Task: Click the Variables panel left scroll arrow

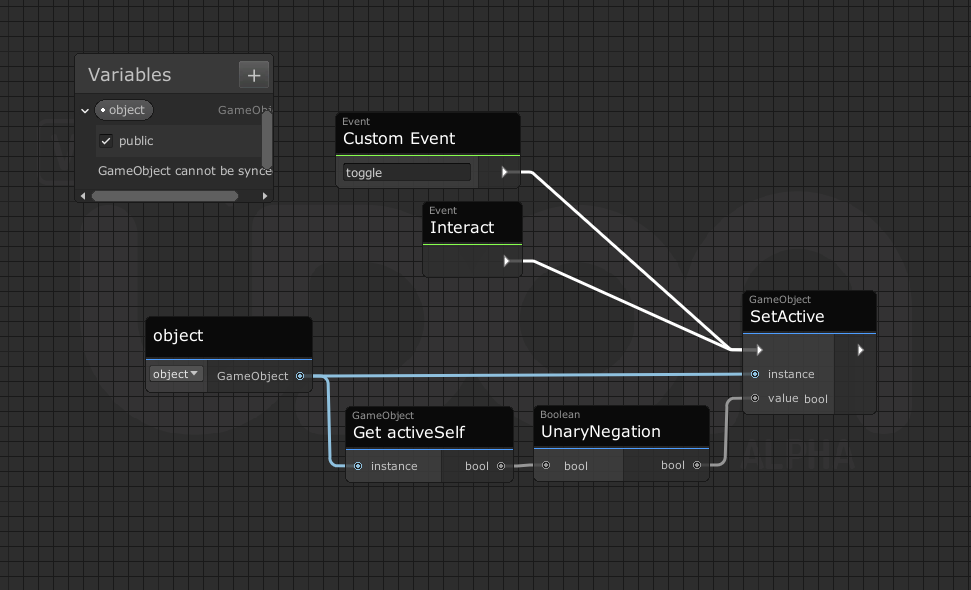Action: (83, 196)
